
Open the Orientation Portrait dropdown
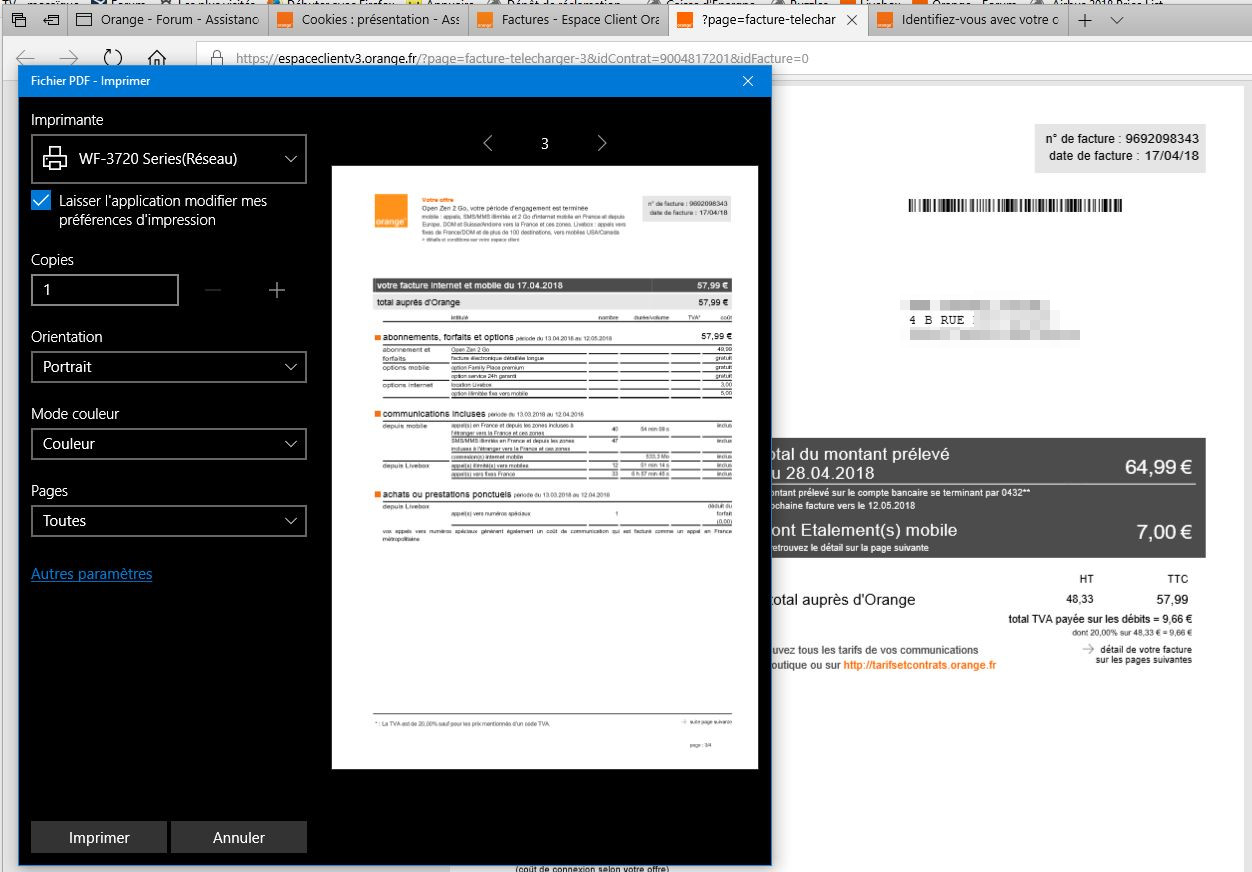168,367
